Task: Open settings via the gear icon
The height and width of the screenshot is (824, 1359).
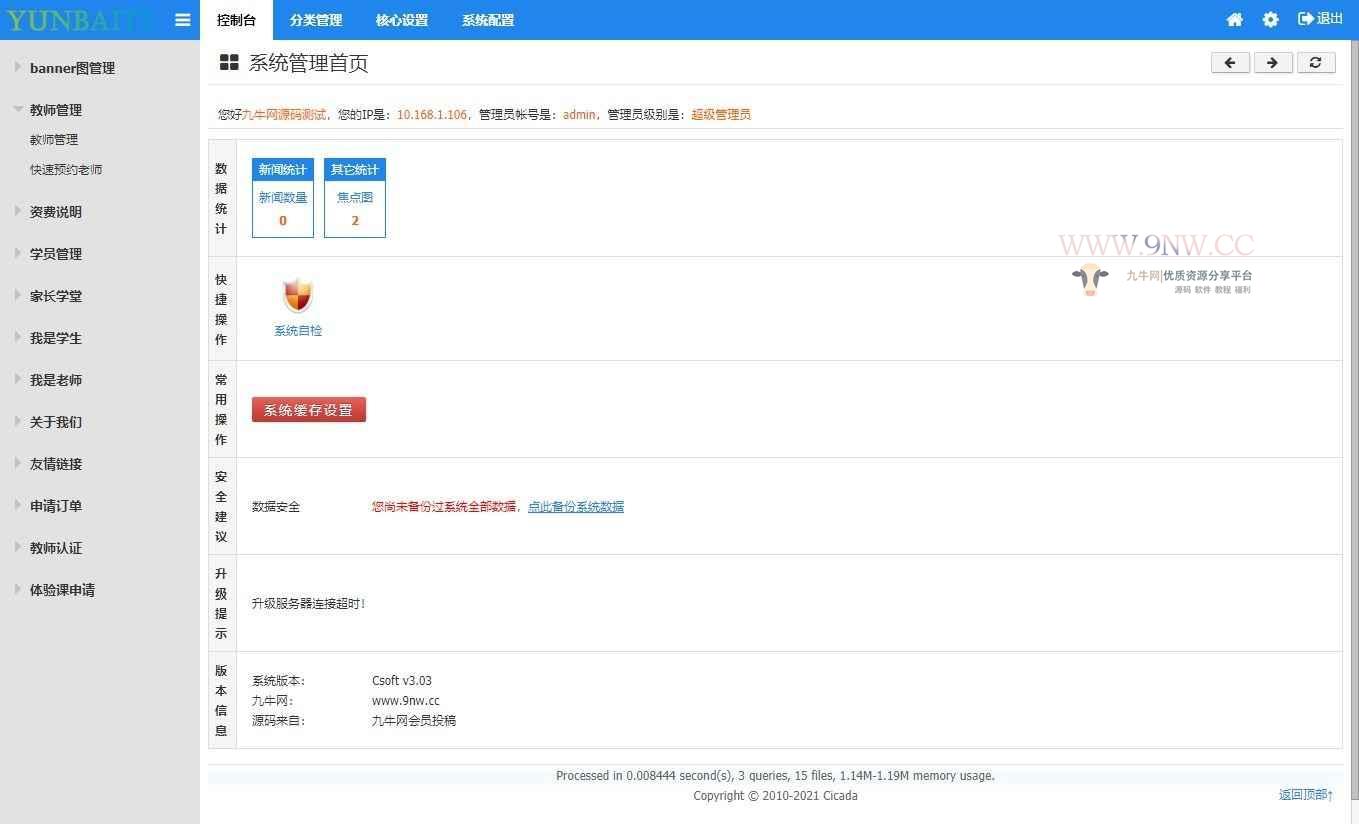Action: click(1270, 20)
